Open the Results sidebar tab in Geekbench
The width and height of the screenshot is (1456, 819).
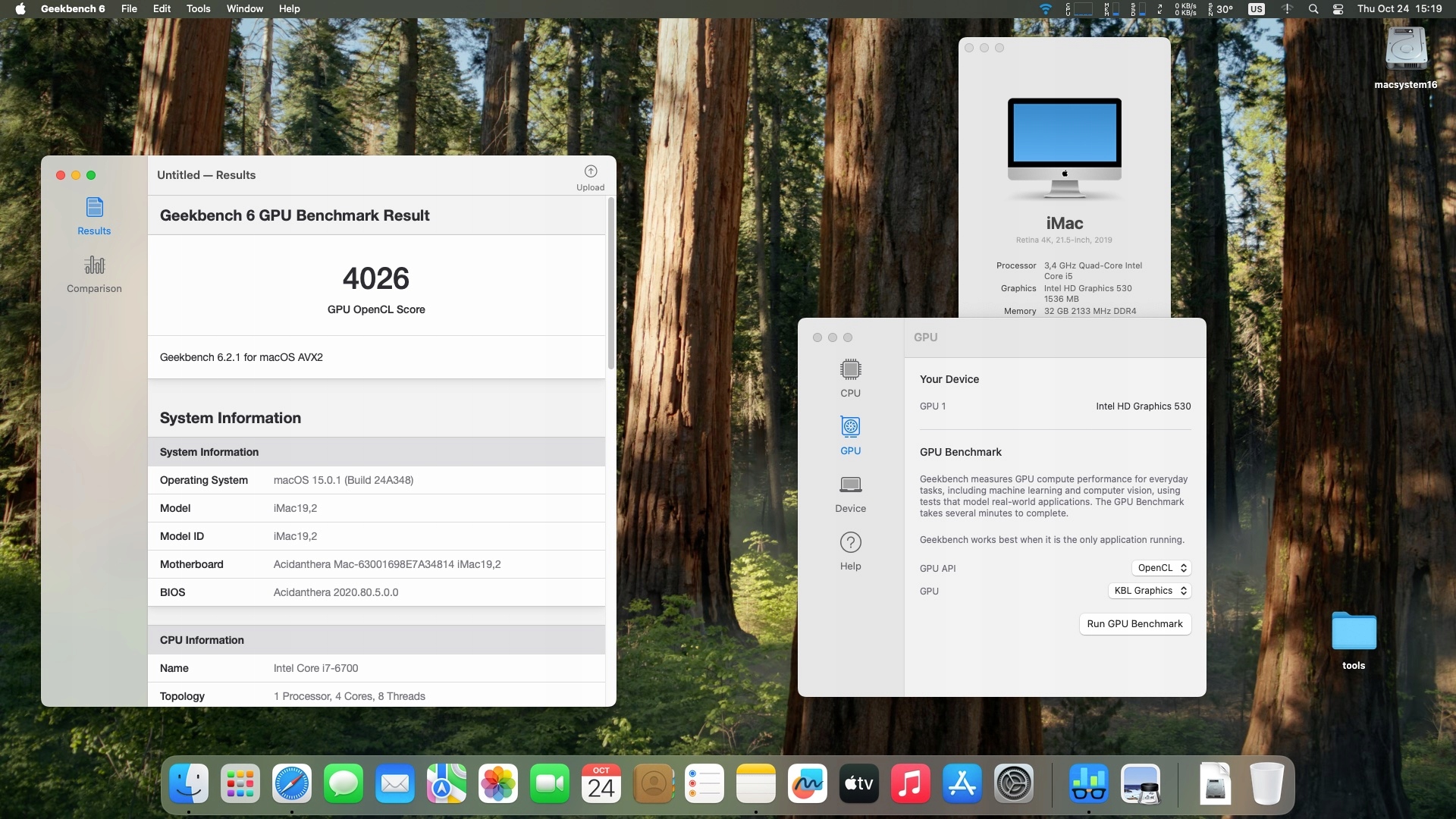pyautogui.click(x=94, y=216)
